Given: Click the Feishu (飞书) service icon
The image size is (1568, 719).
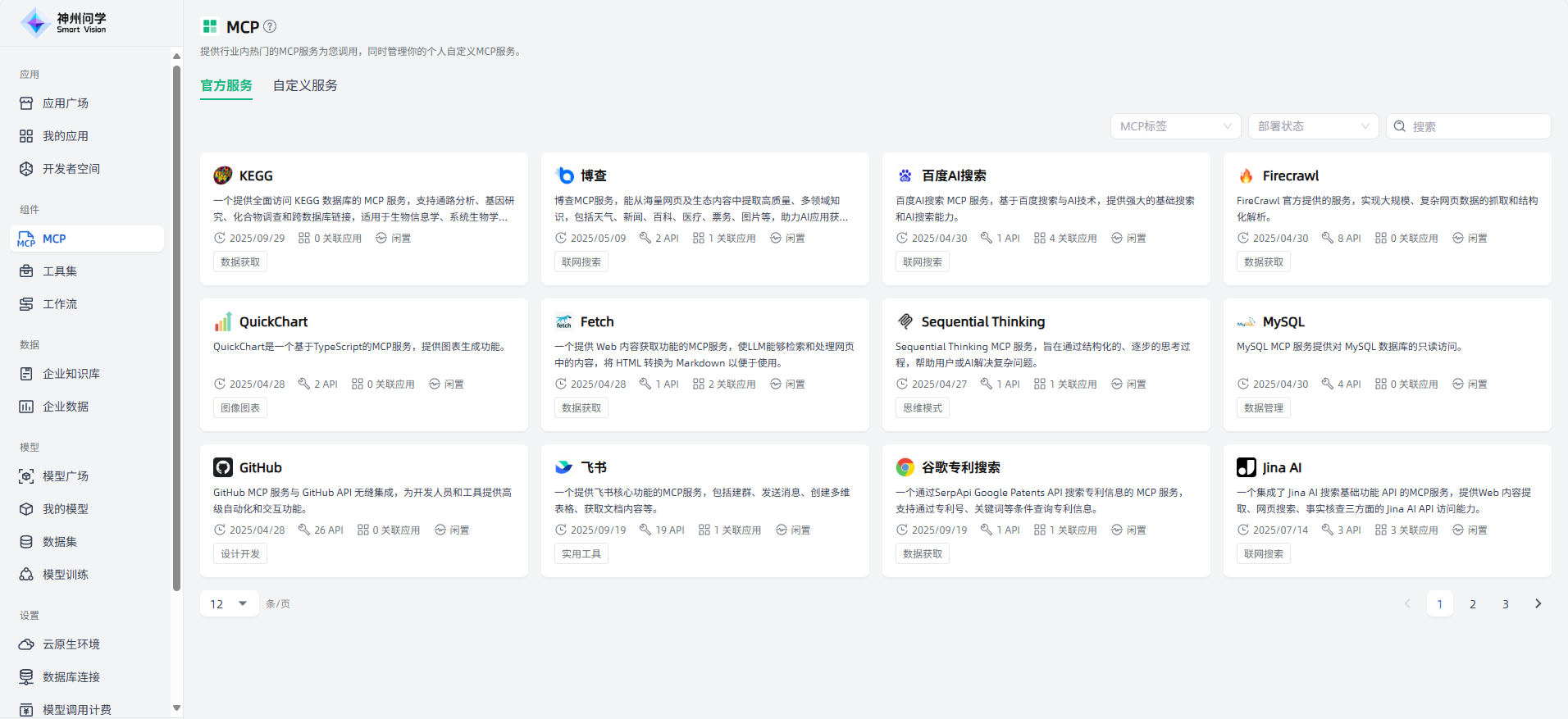Looking at the screenshot, I should (x=563, y=467).
